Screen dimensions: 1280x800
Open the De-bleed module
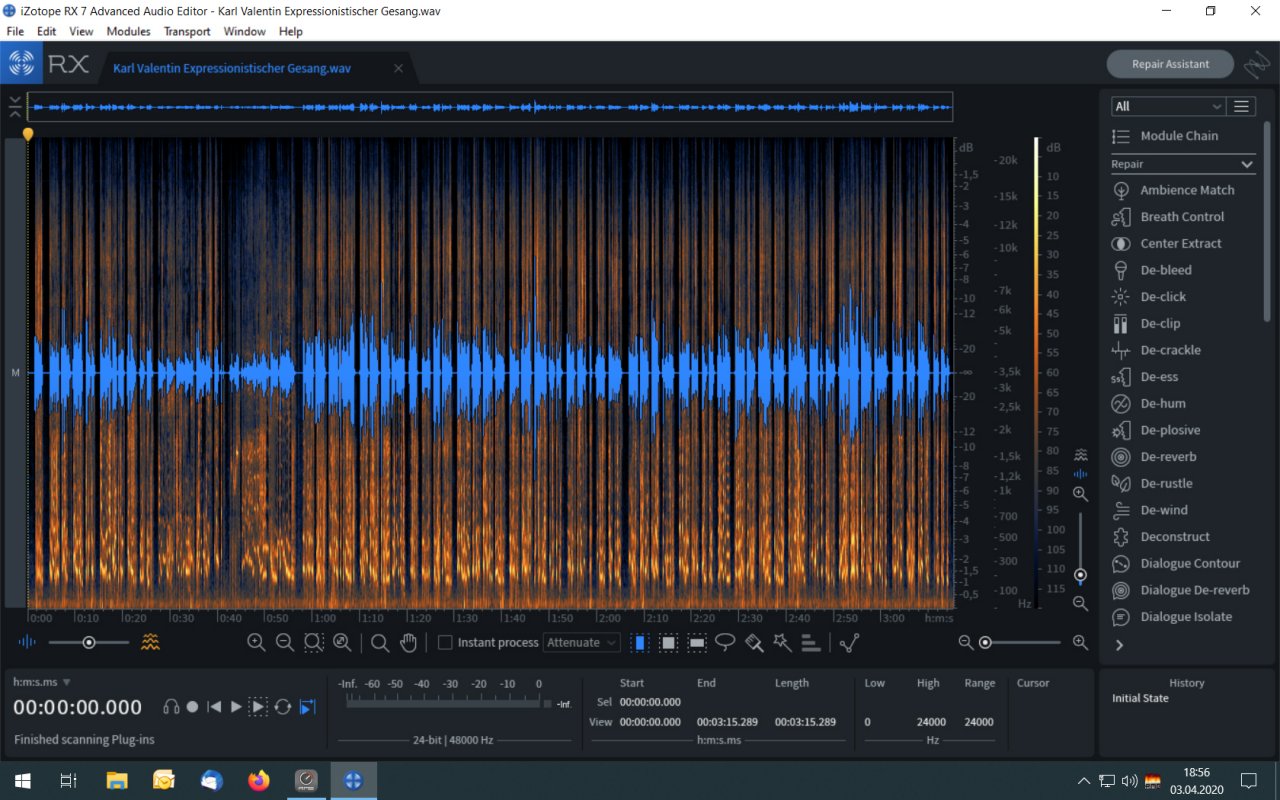pyautogui.click(x=1151, y=270)
